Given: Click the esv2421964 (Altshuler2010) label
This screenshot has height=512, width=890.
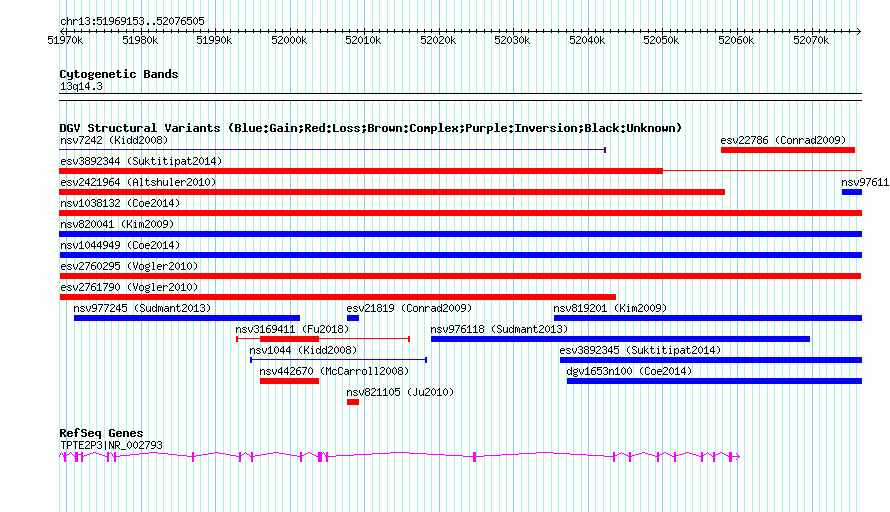Looking at the screenshot, I should (x=138, y=182).
